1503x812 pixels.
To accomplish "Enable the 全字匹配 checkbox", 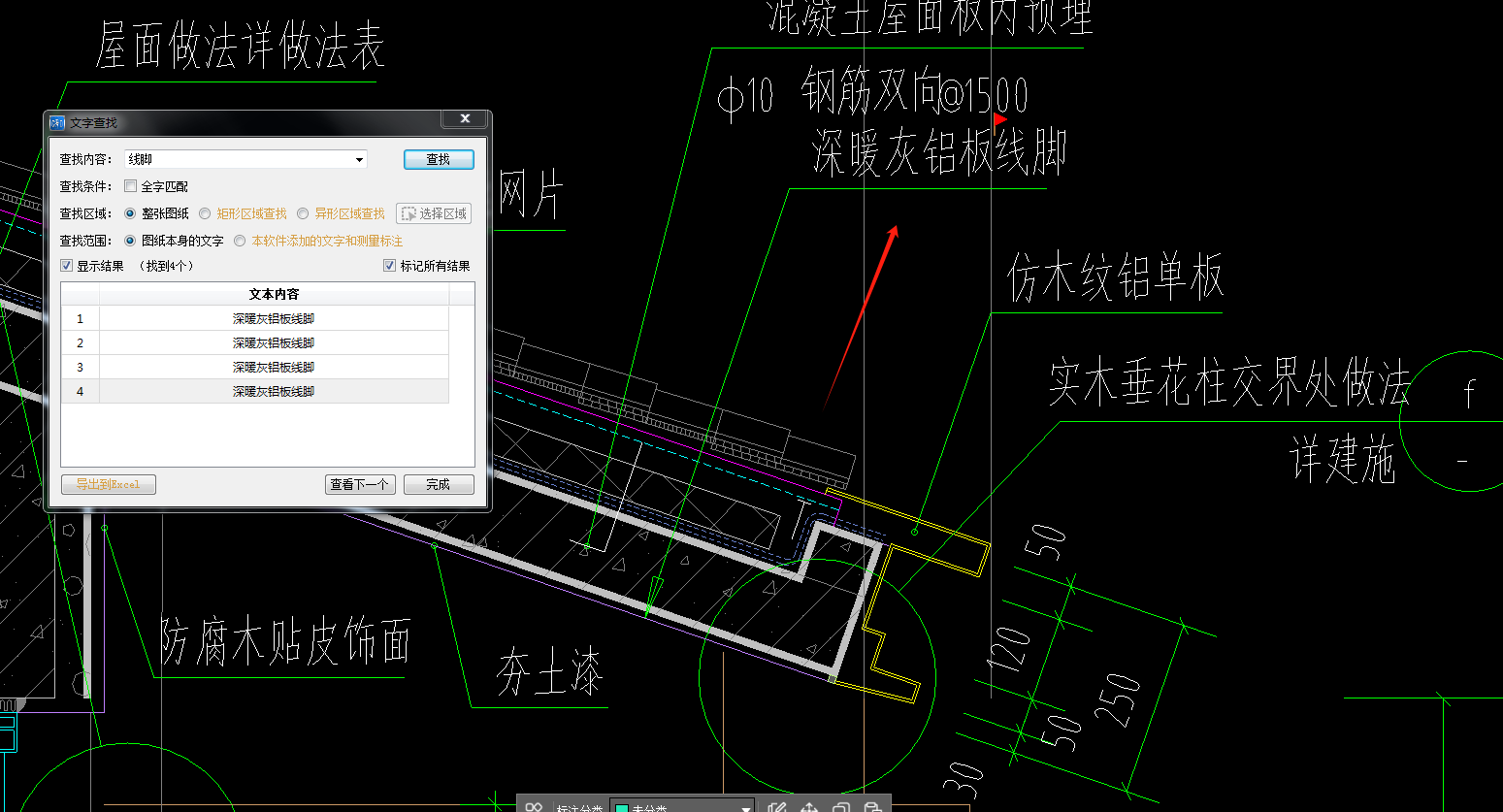I will pos(131,186).
